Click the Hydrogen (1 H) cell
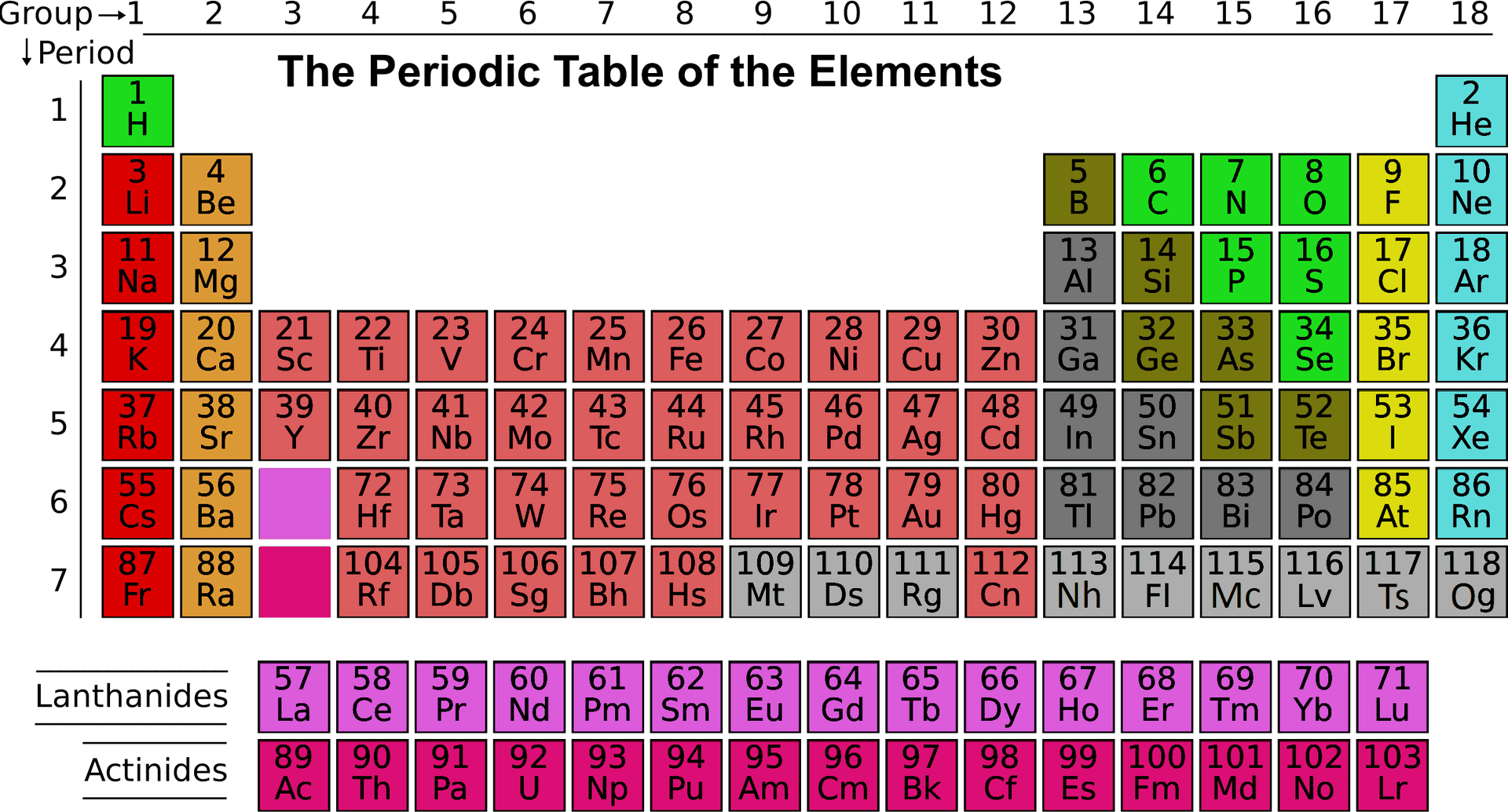The height and width of the screenshot is (812, 1508). [x=137, y=111]
